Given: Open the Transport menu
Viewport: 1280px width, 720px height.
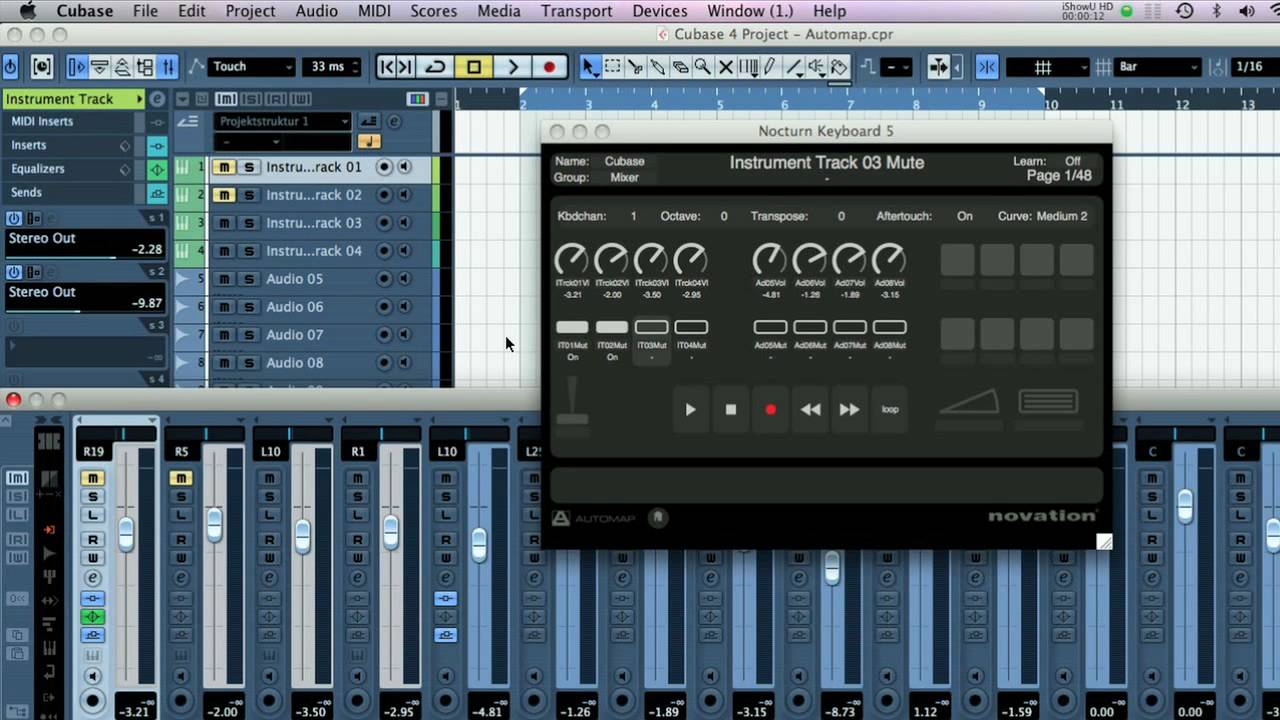Looking at the screenshot, I should [x=576, y=11].
